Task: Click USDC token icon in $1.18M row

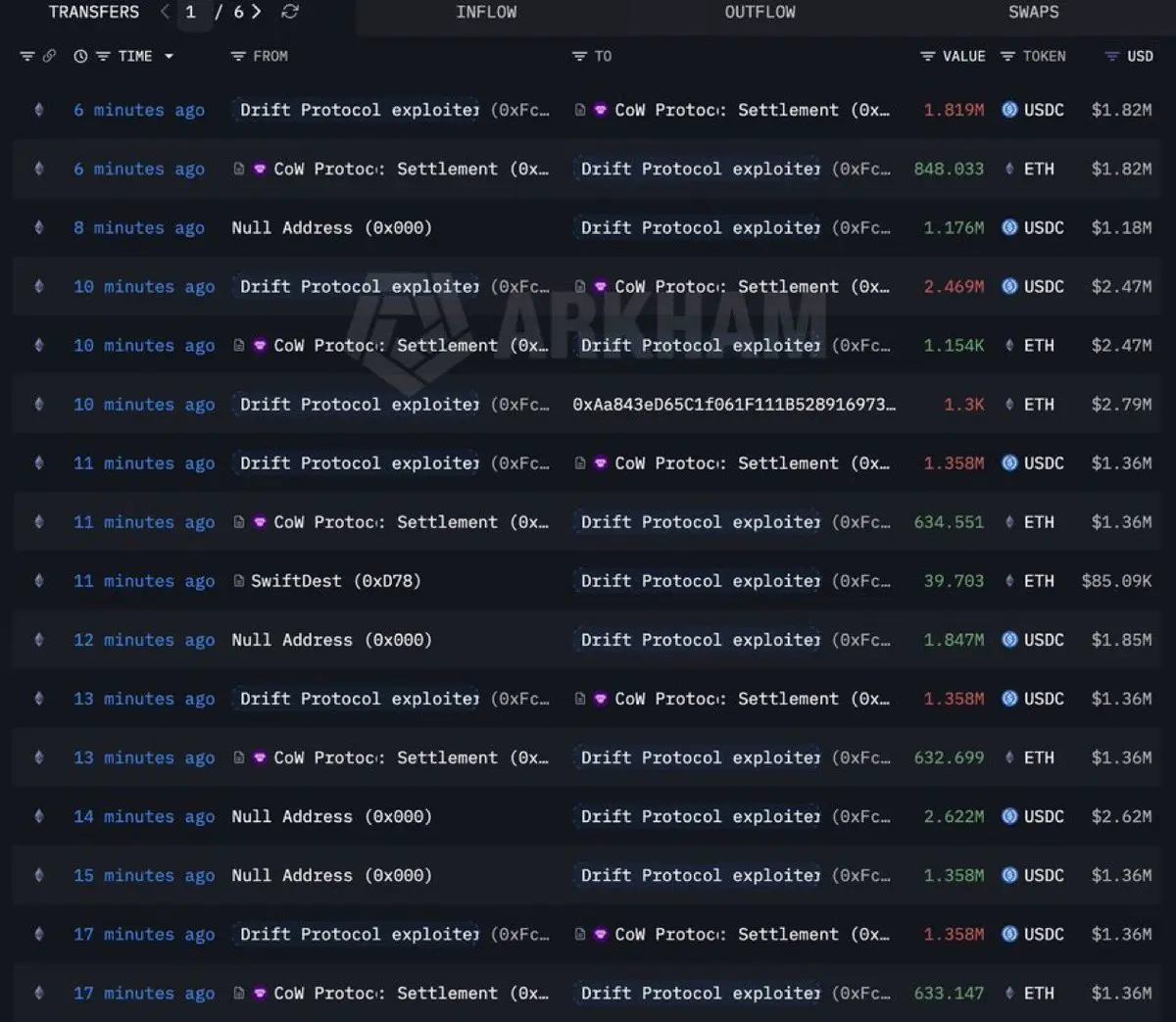Action: [x=1009, y=227]
